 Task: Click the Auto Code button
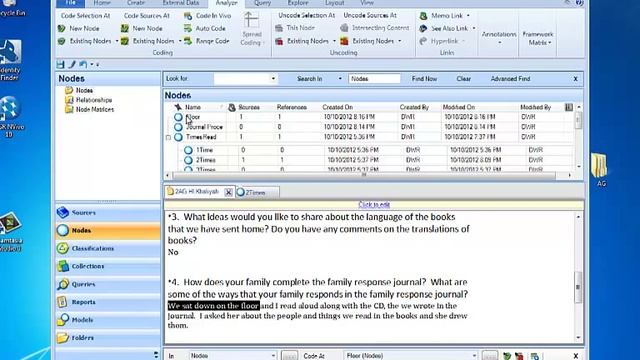tap(205, 29)
